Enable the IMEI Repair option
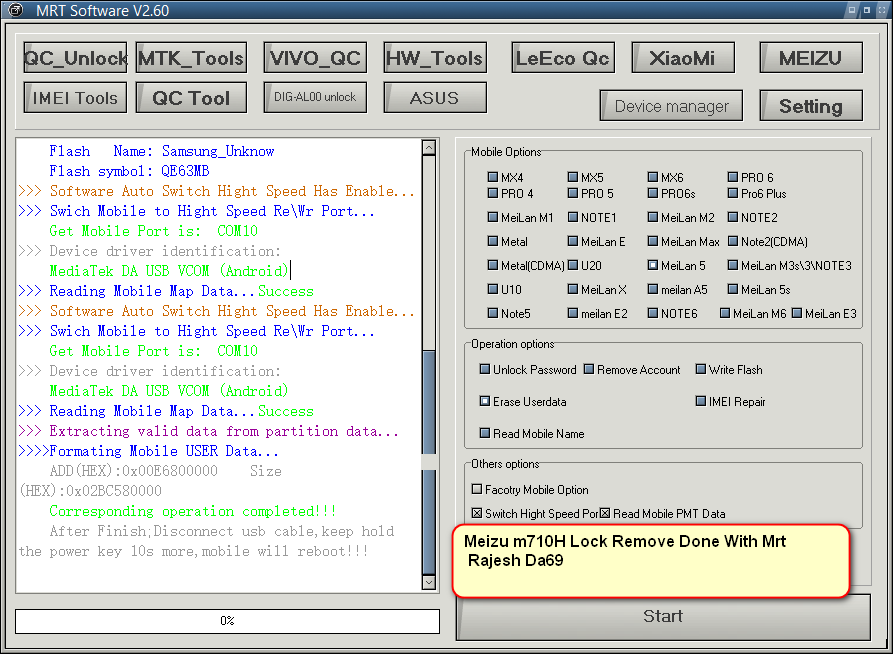 click(x=701, y=401)
